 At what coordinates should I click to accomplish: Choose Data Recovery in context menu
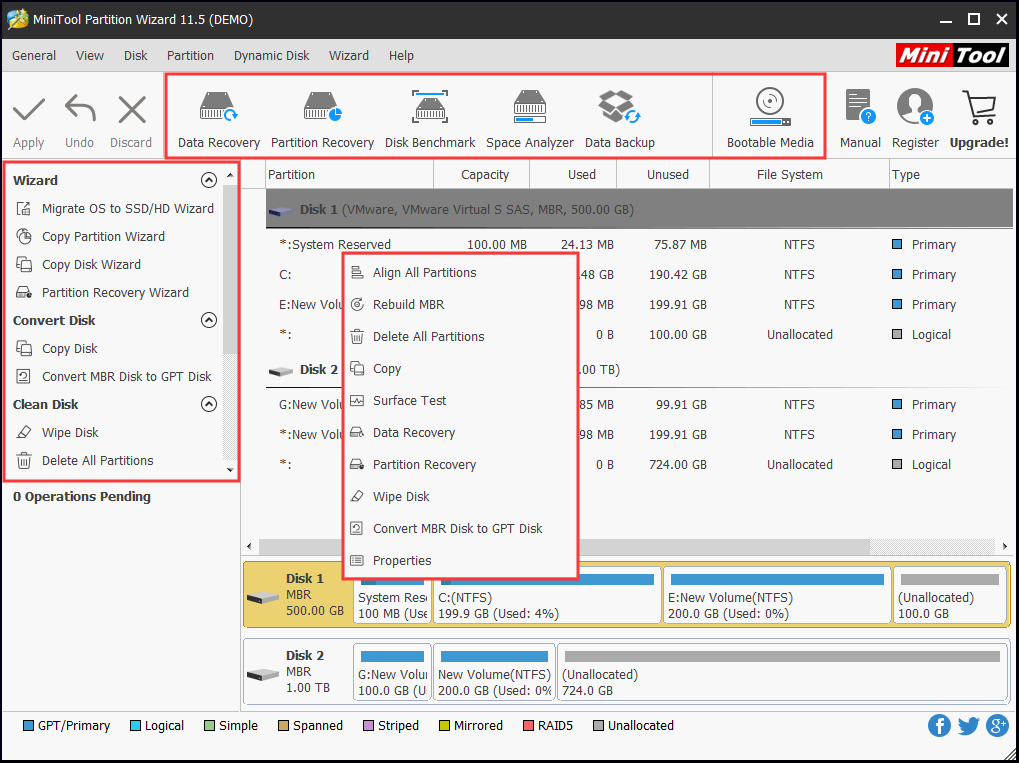click(x=460, y=432)
